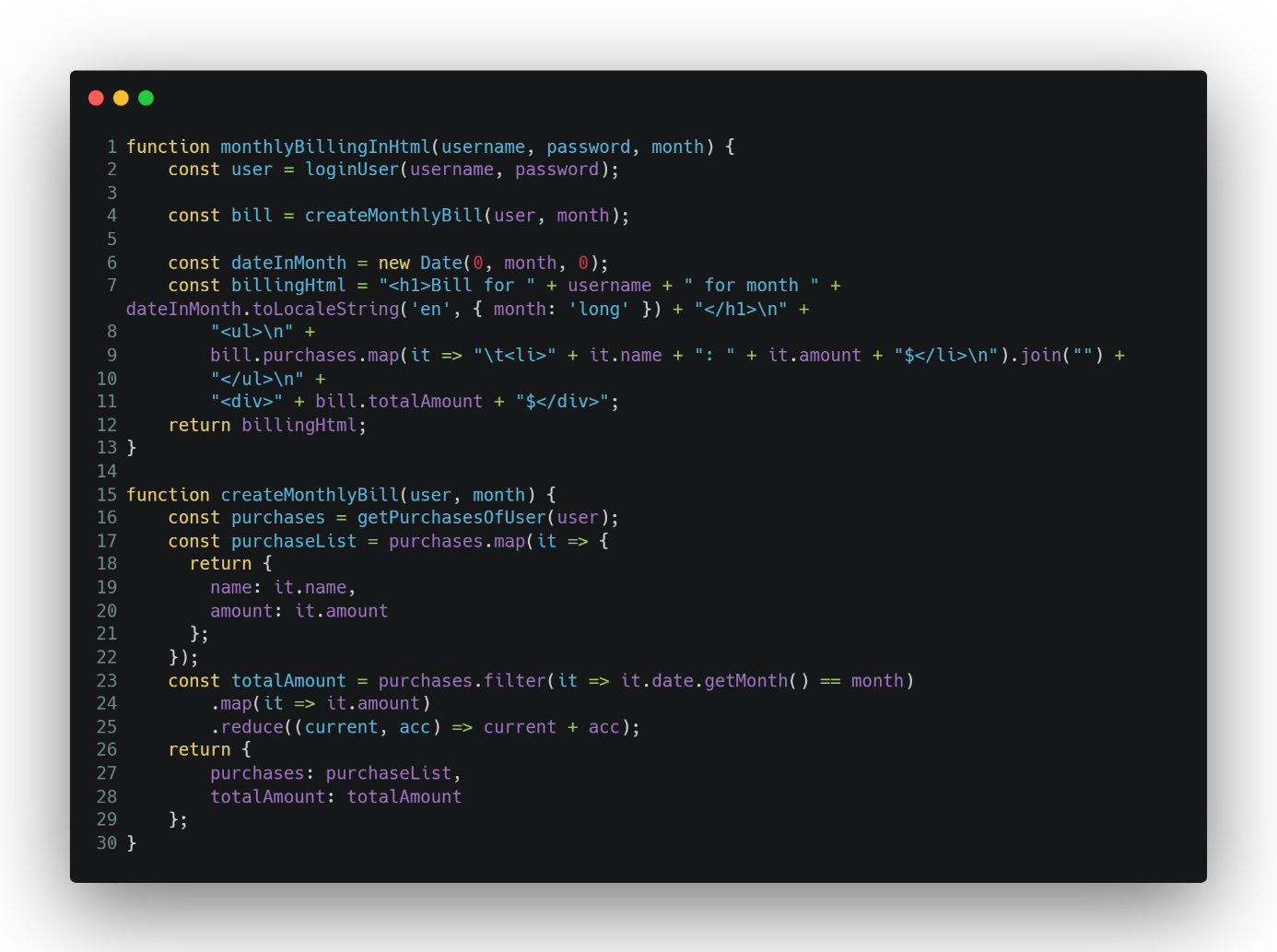Click the "new" keyword before Date
Screen dimensions: 1277x952
pos(394,264)
